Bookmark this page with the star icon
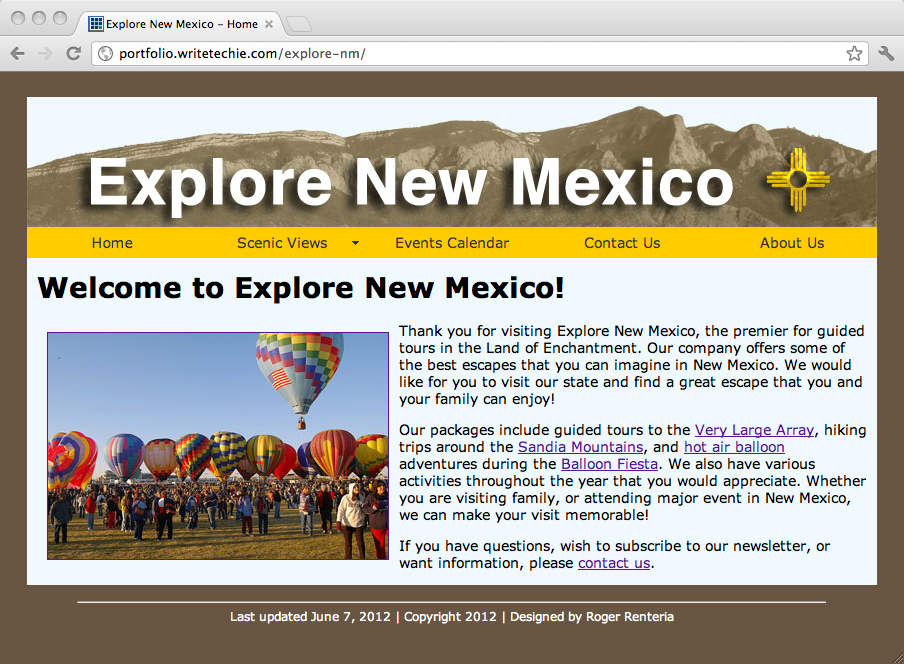904x664 pixels. pos(854,53)
